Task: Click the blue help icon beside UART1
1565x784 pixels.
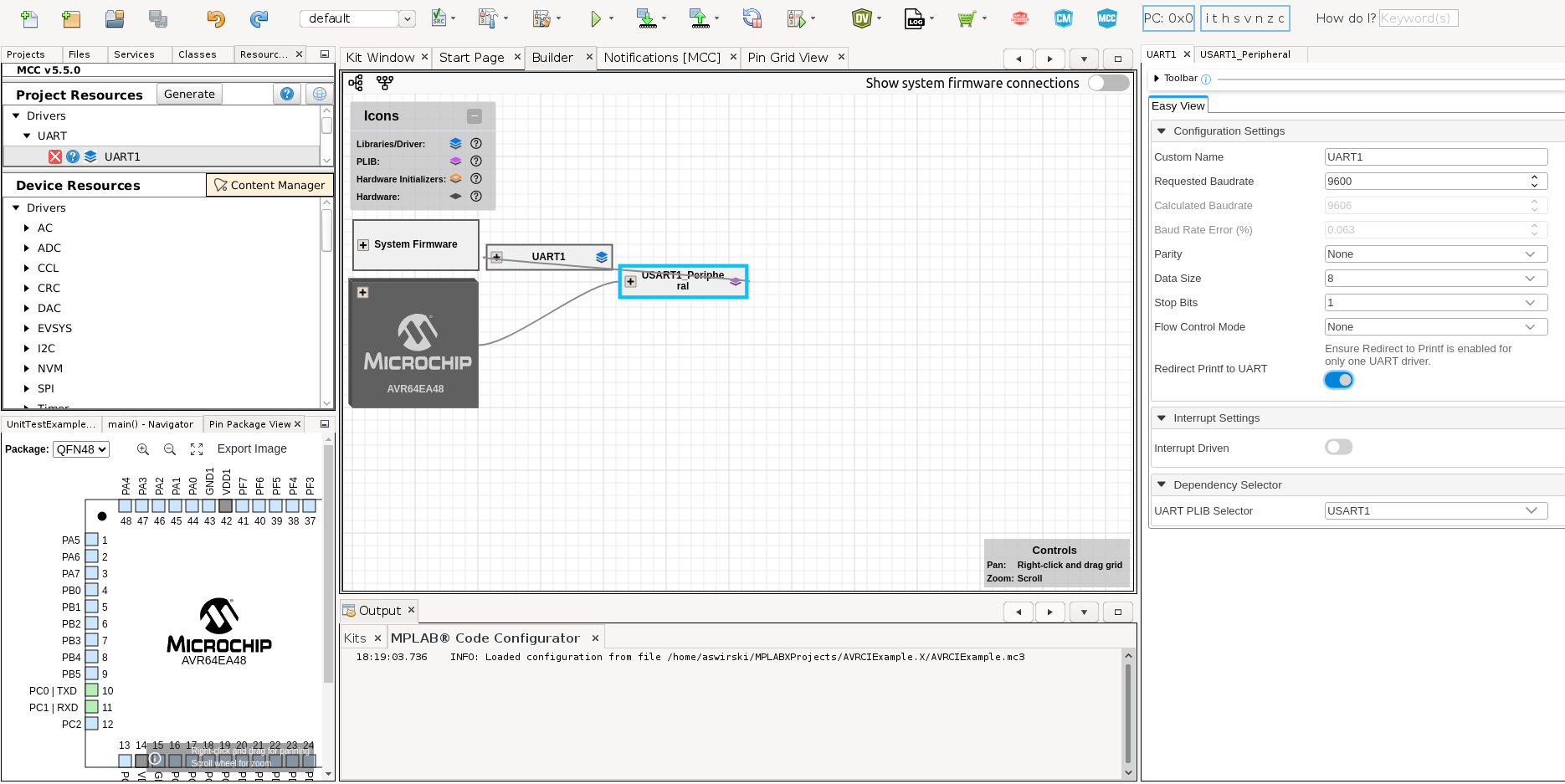Action: [x=73, y=156]
